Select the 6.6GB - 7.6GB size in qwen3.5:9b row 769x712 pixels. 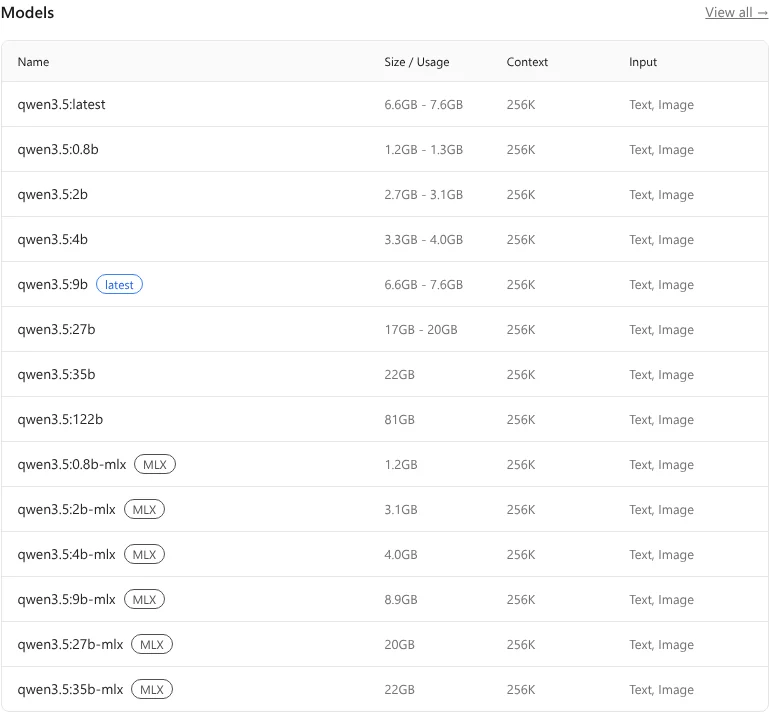(x=424, y=284)
